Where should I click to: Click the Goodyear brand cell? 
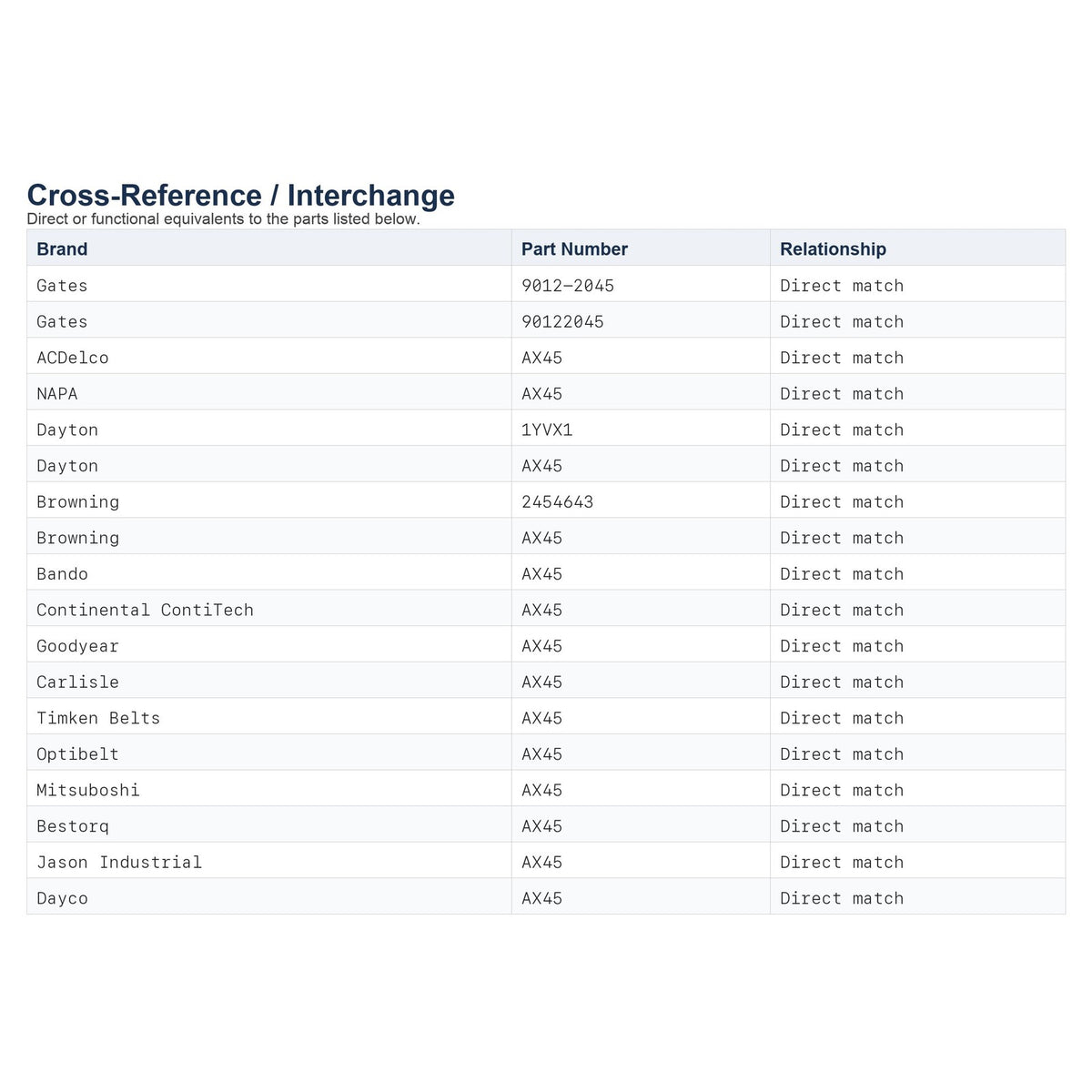point(269,645)
